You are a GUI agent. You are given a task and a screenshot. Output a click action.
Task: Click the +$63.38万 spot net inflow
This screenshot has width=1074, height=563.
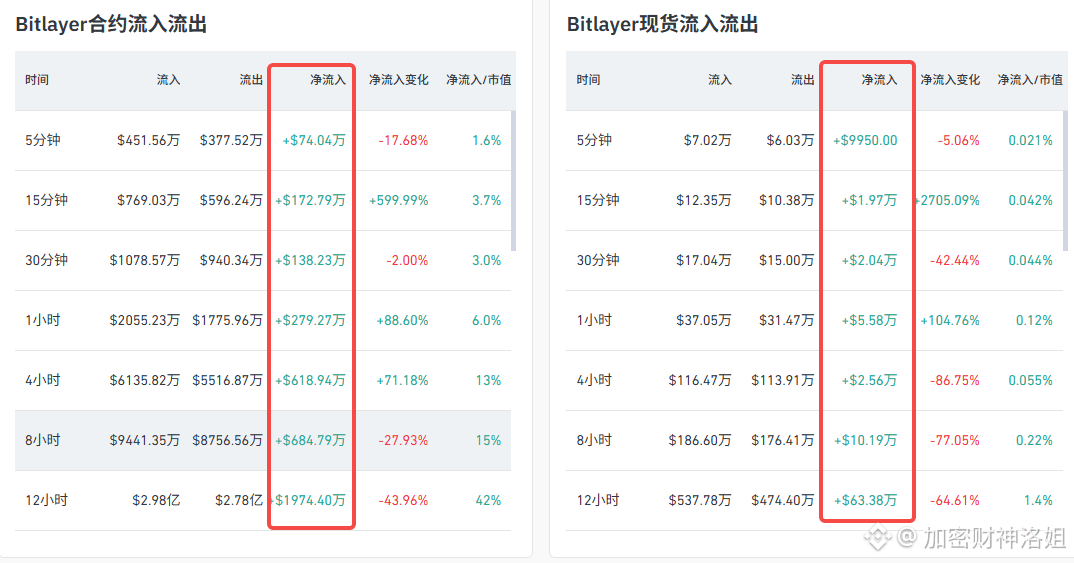[865, 501]
